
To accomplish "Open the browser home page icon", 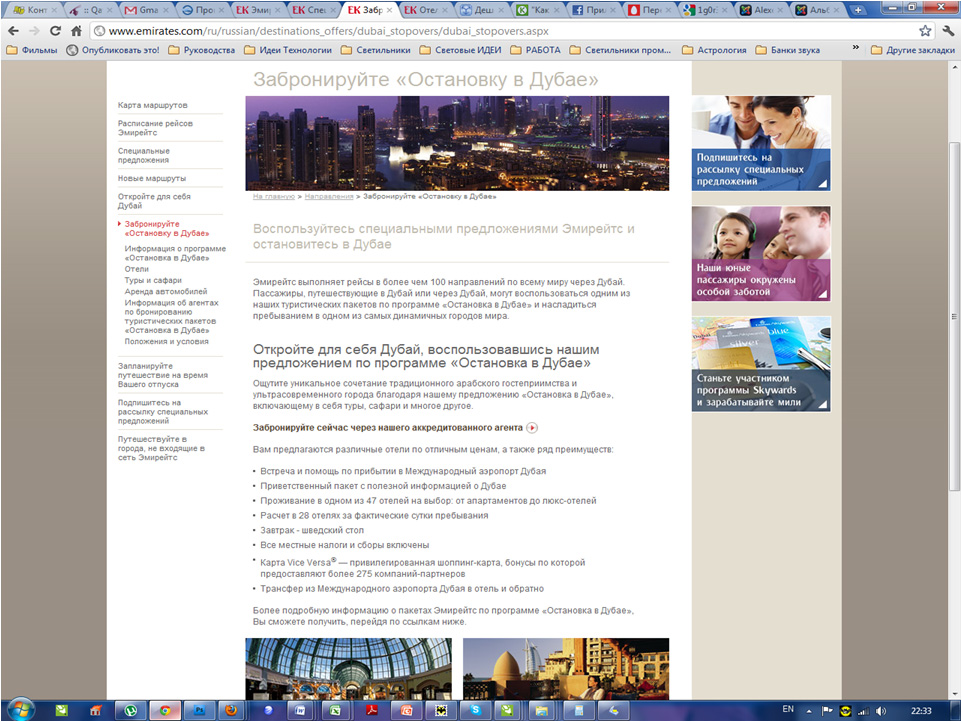I will (76, 31).
